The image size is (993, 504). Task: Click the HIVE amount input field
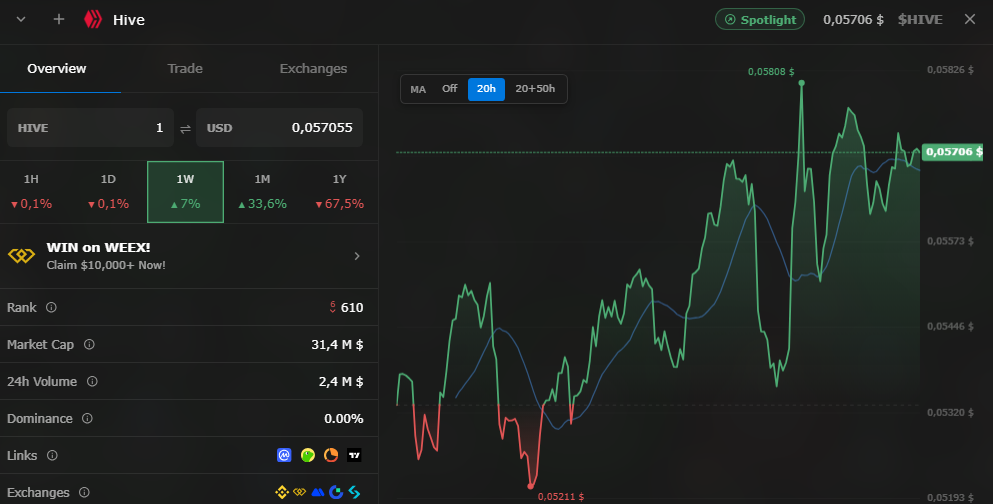pyautogui.click(x=91, y=128)
